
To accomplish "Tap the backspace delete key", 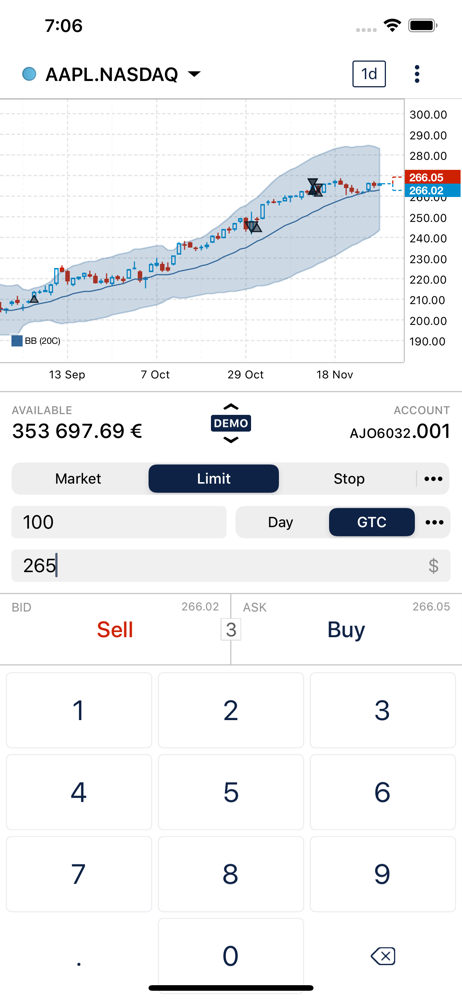I will coord(382,955).
